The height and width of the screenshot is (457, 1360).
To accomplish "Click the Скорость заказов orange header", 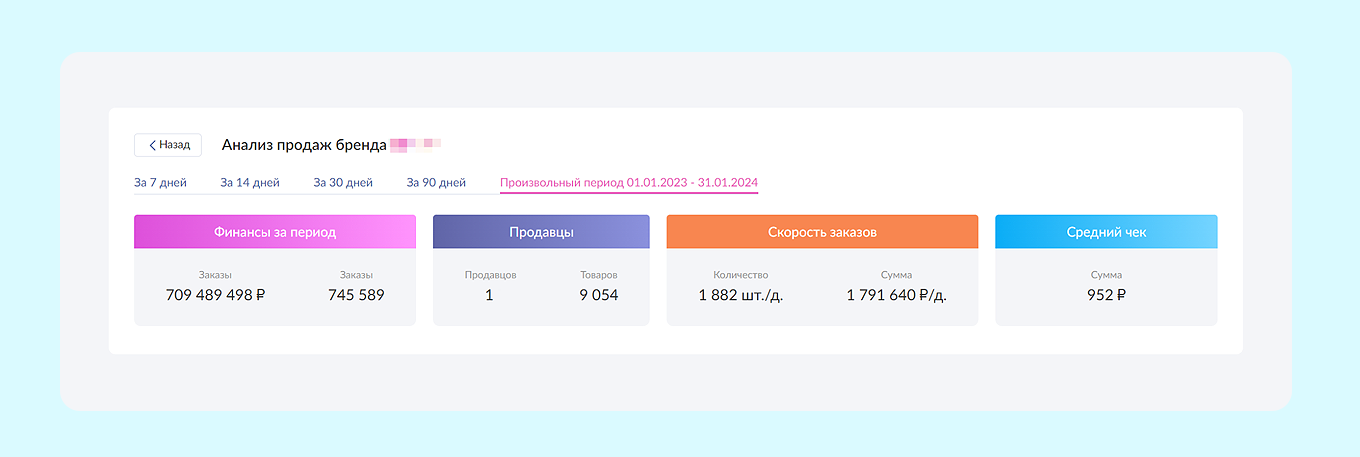I will pos(822,232).
